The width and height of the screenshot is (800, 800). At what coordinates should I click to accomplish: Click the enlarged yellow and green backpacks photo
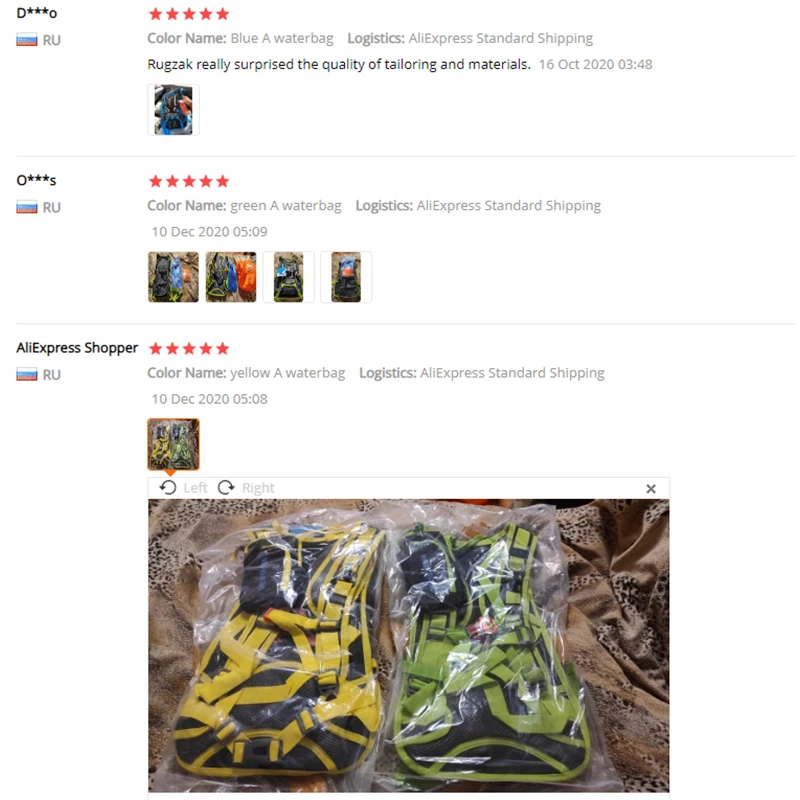click(409, 645)
